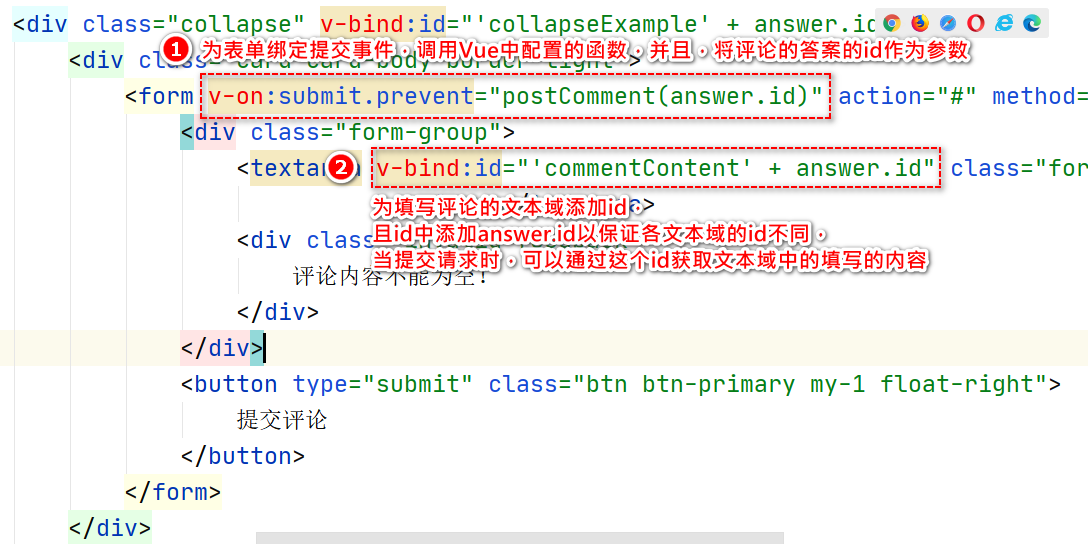Open the page preview in Edge

click(x=1032, y=24)
